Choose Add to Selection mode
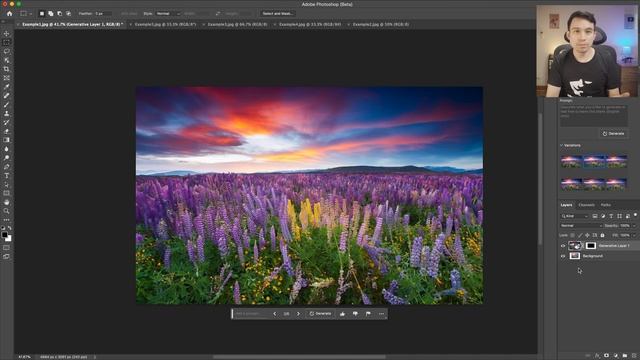The height and width of the screenshot is (360, 640). 51,13
